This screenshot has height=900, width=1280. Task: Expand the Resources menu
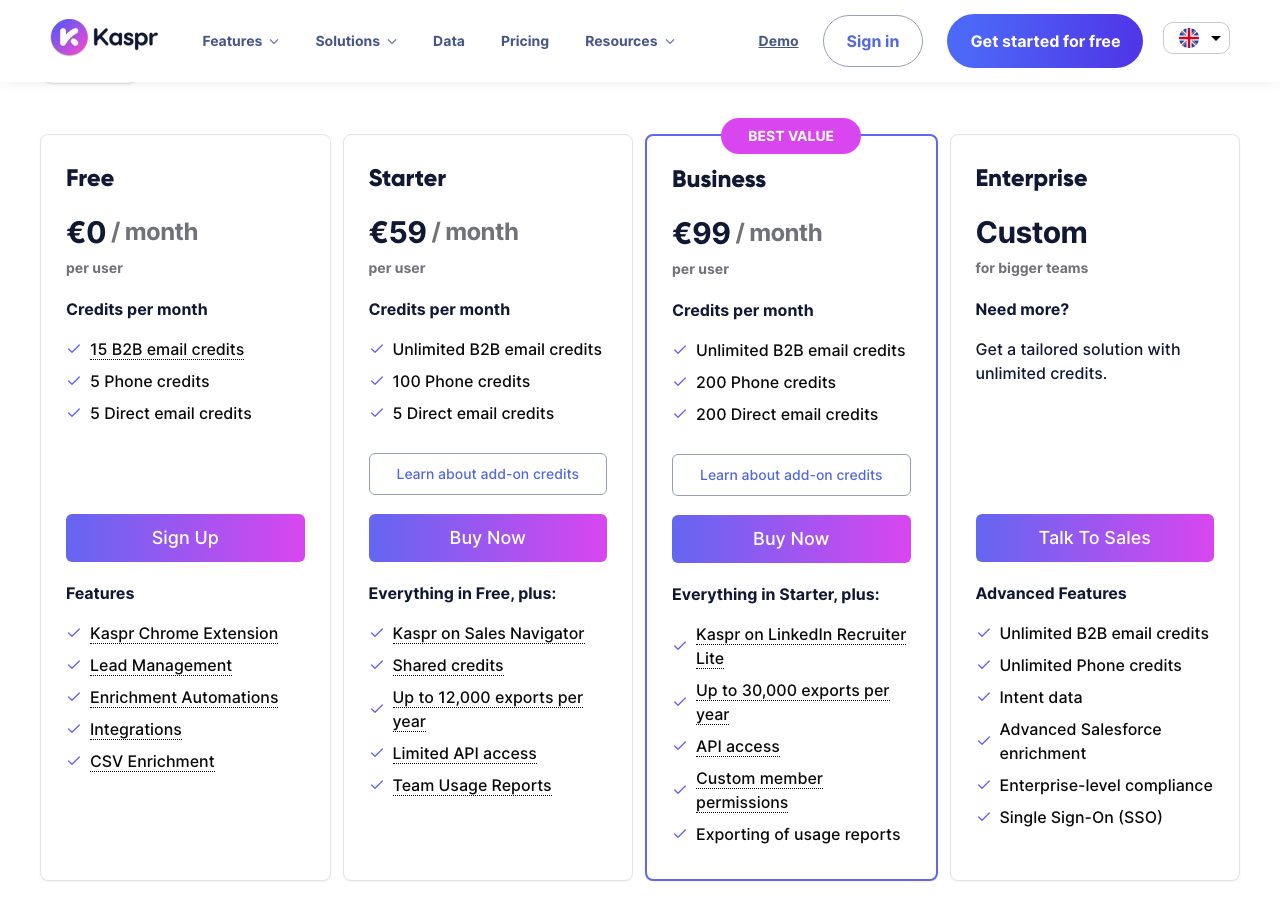point(630,41)
